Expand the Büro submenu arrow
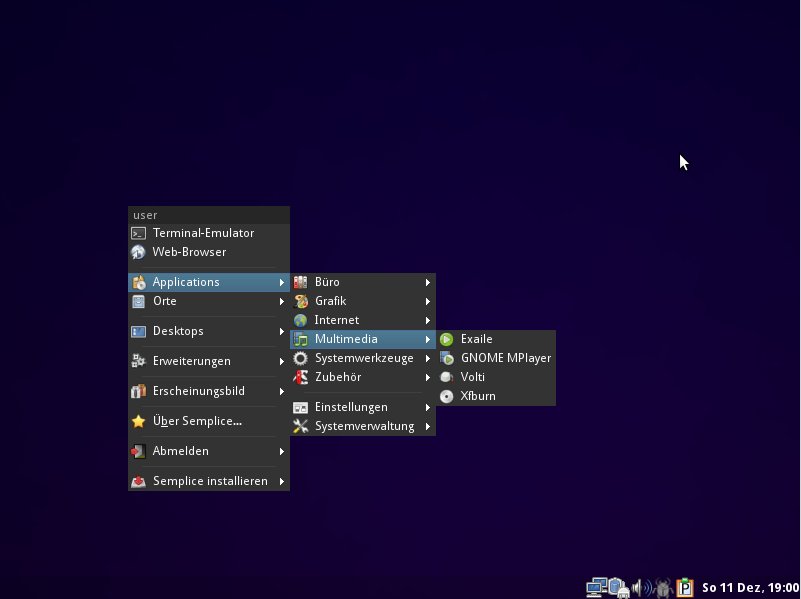 pos(428,282)
